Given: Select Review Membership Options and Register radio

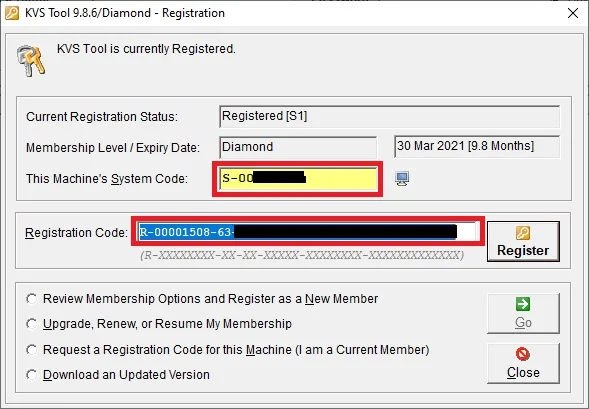Looking at the screenshot, I should click(x=32, y=299).
